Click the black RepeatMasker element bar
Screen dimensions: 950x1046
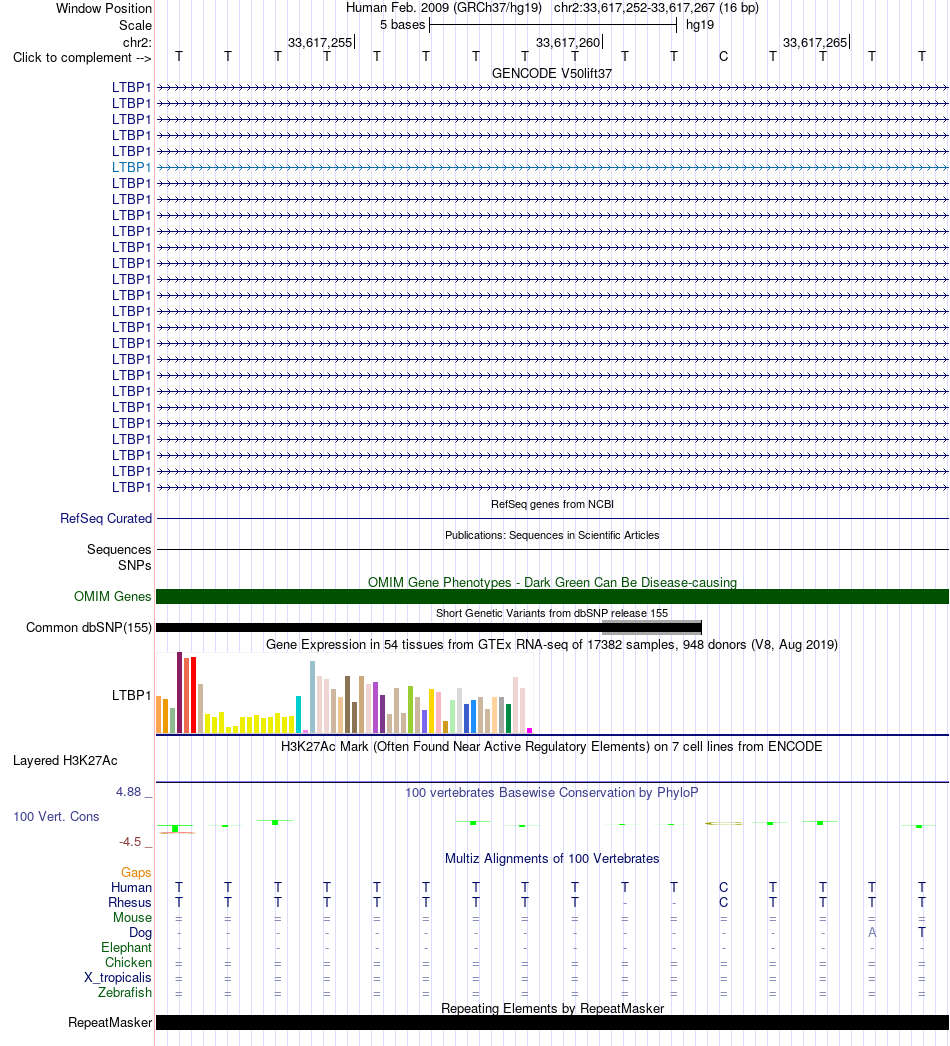tap(552, 1023)
